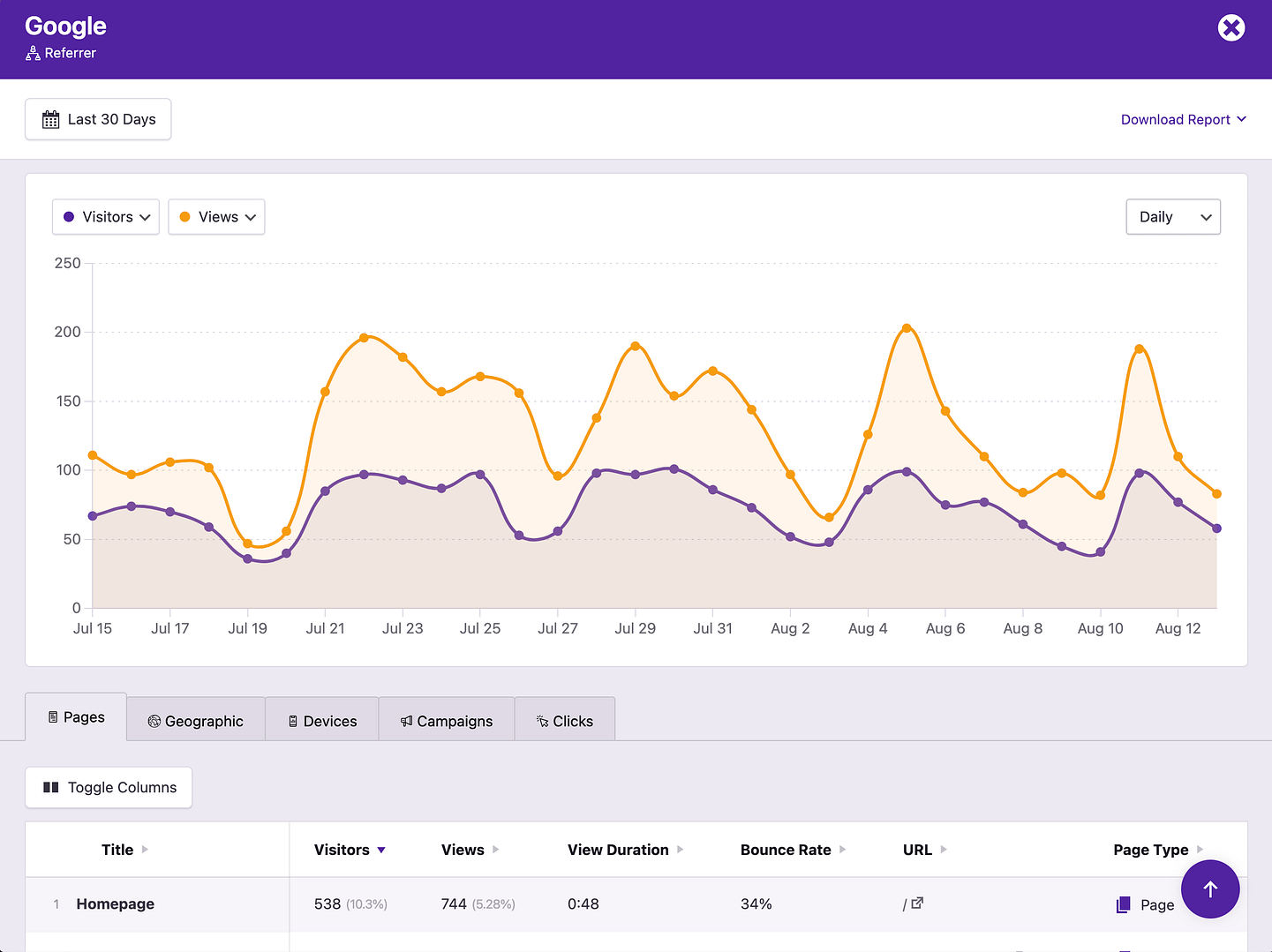Open the Views legend dropdown chevron

(252, 217)
